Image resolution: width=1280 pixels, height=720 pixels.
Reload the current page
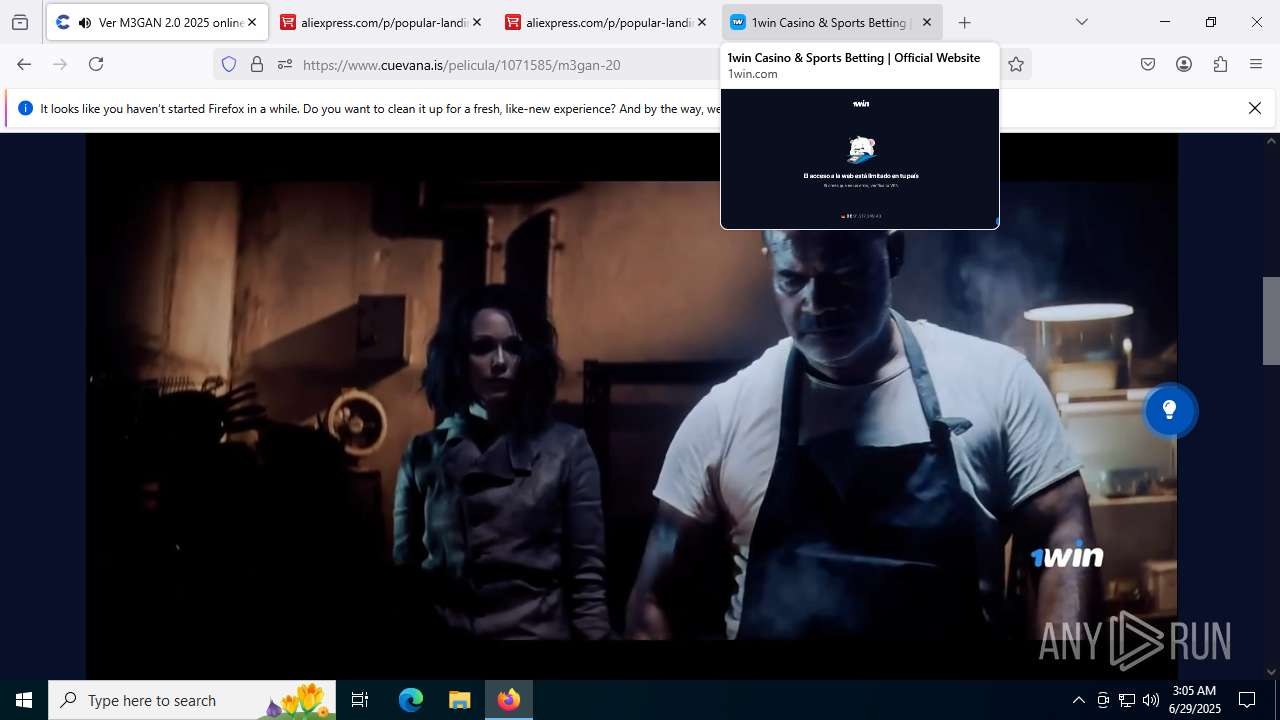(x=96, y=64)
